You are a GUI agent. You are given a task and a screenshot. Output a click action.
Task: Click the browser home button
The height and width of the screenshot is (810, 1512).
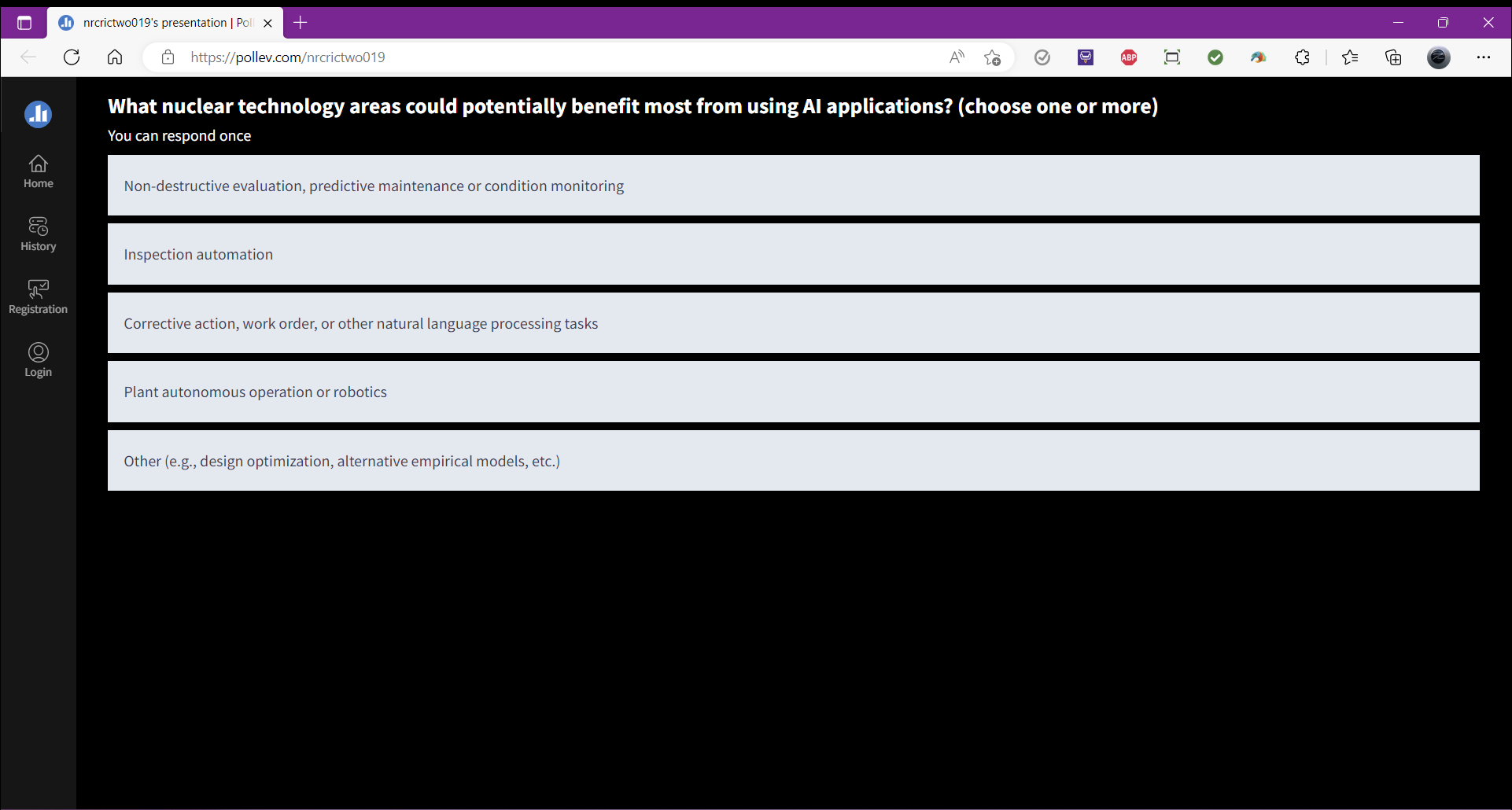[x=115, y=57]
